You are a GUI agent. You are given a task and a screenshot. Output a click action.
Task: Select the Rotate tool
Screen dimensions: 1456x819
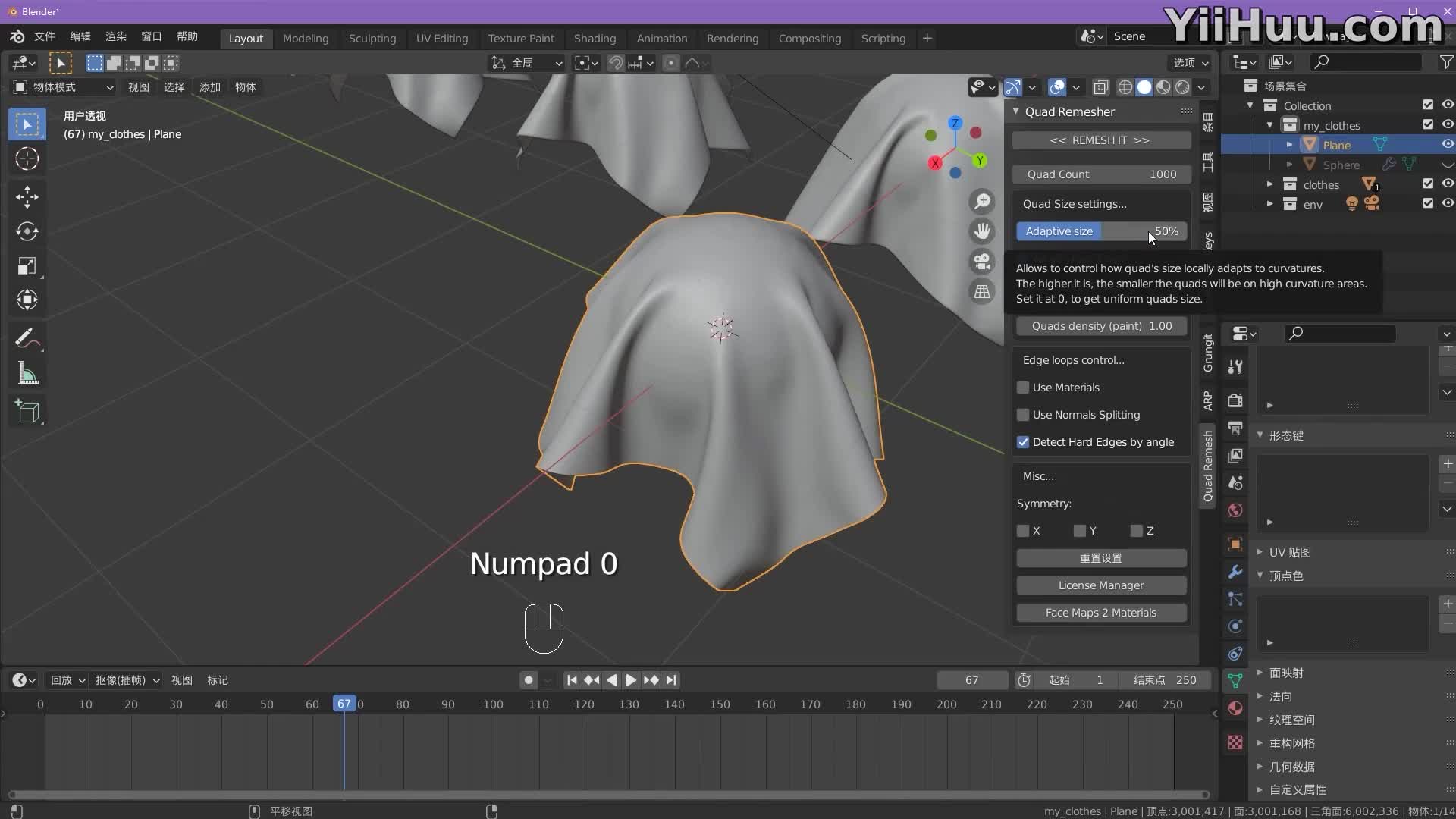point(27,231)
